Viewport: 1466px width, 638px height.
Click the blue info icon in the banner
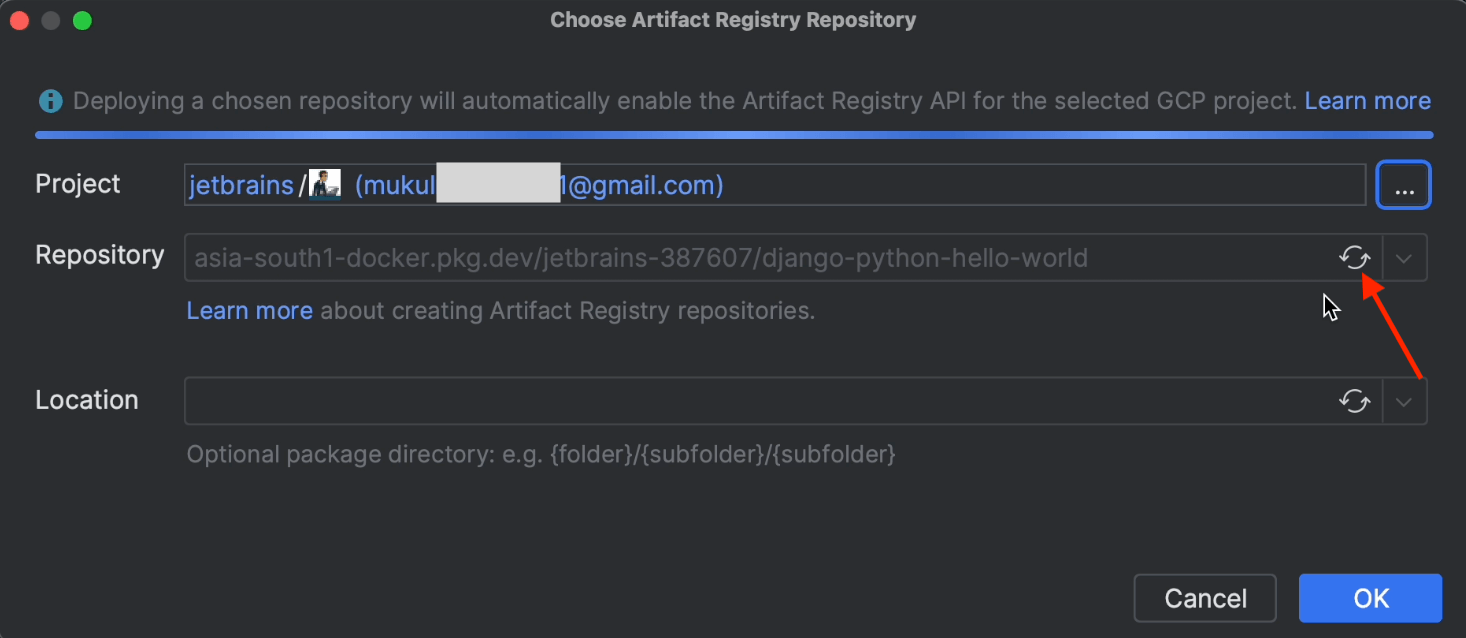[x=50, y=101]
